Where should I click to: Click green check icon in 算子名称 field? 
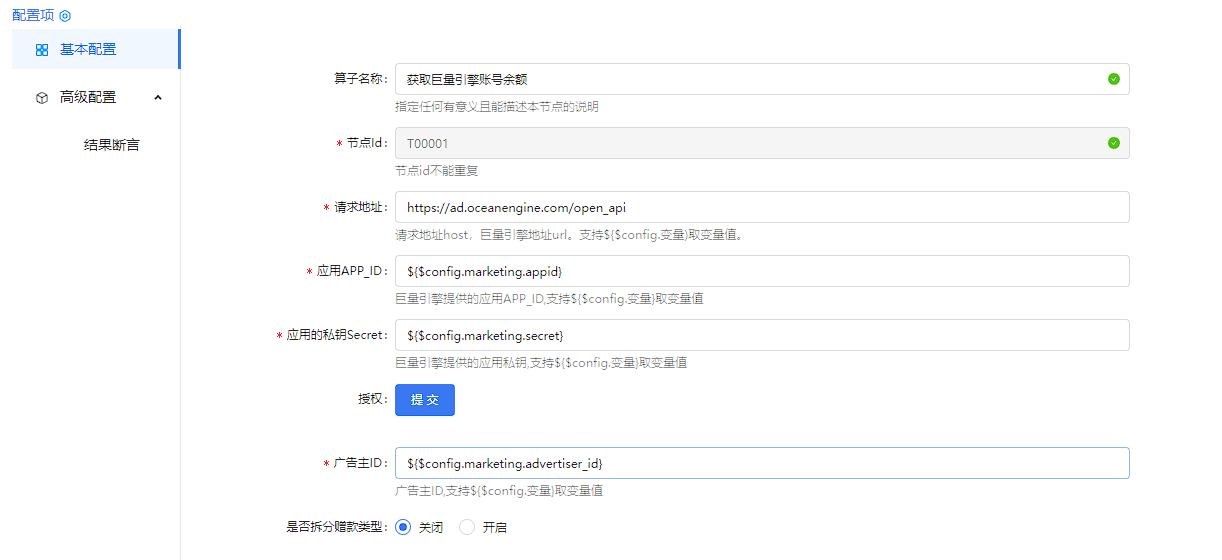coord(1113,79)
